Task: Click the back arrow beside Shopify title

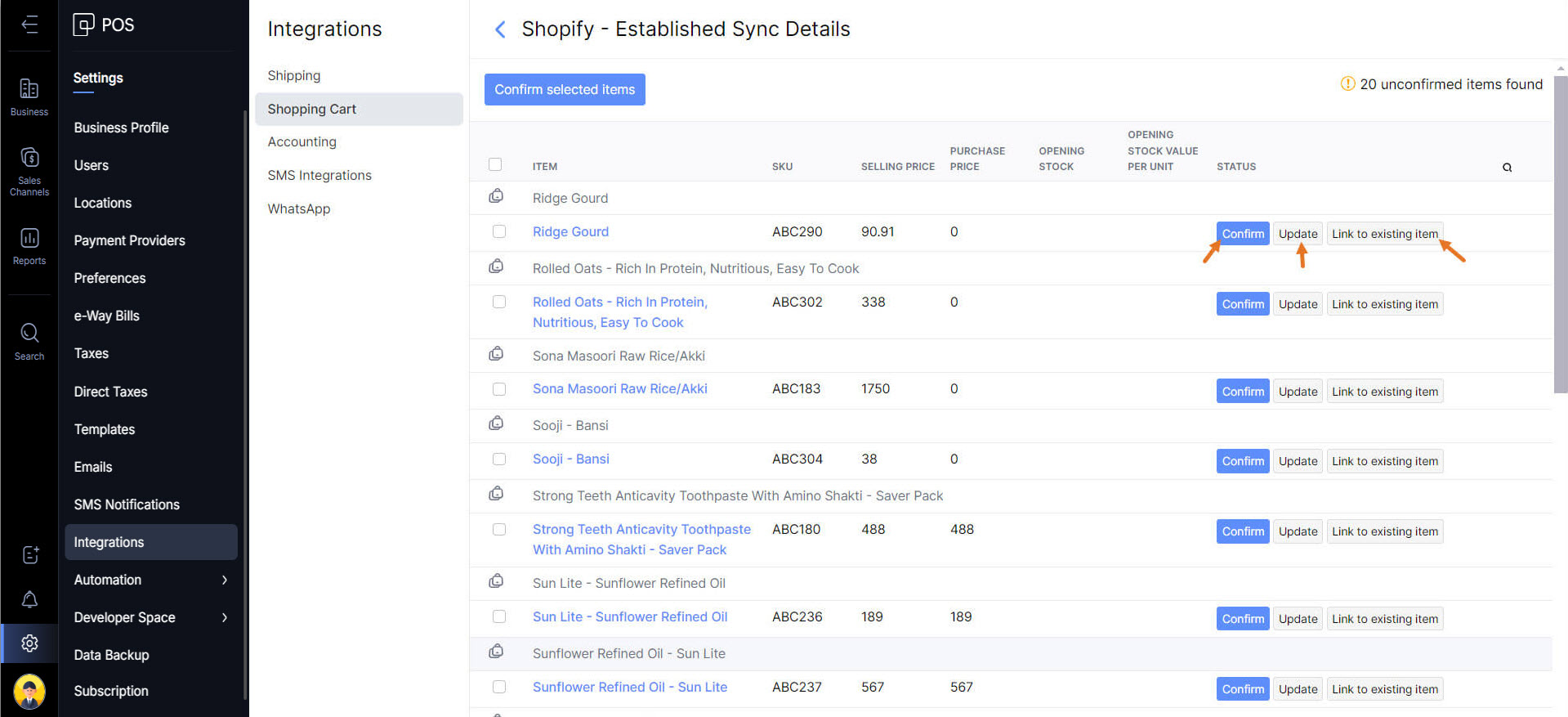Action: coord(500,30)
